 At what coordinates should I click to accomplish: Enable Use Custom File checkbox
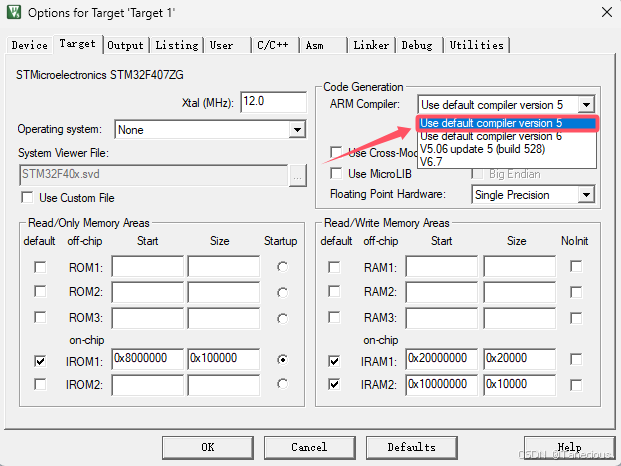[x=27, y=197]
